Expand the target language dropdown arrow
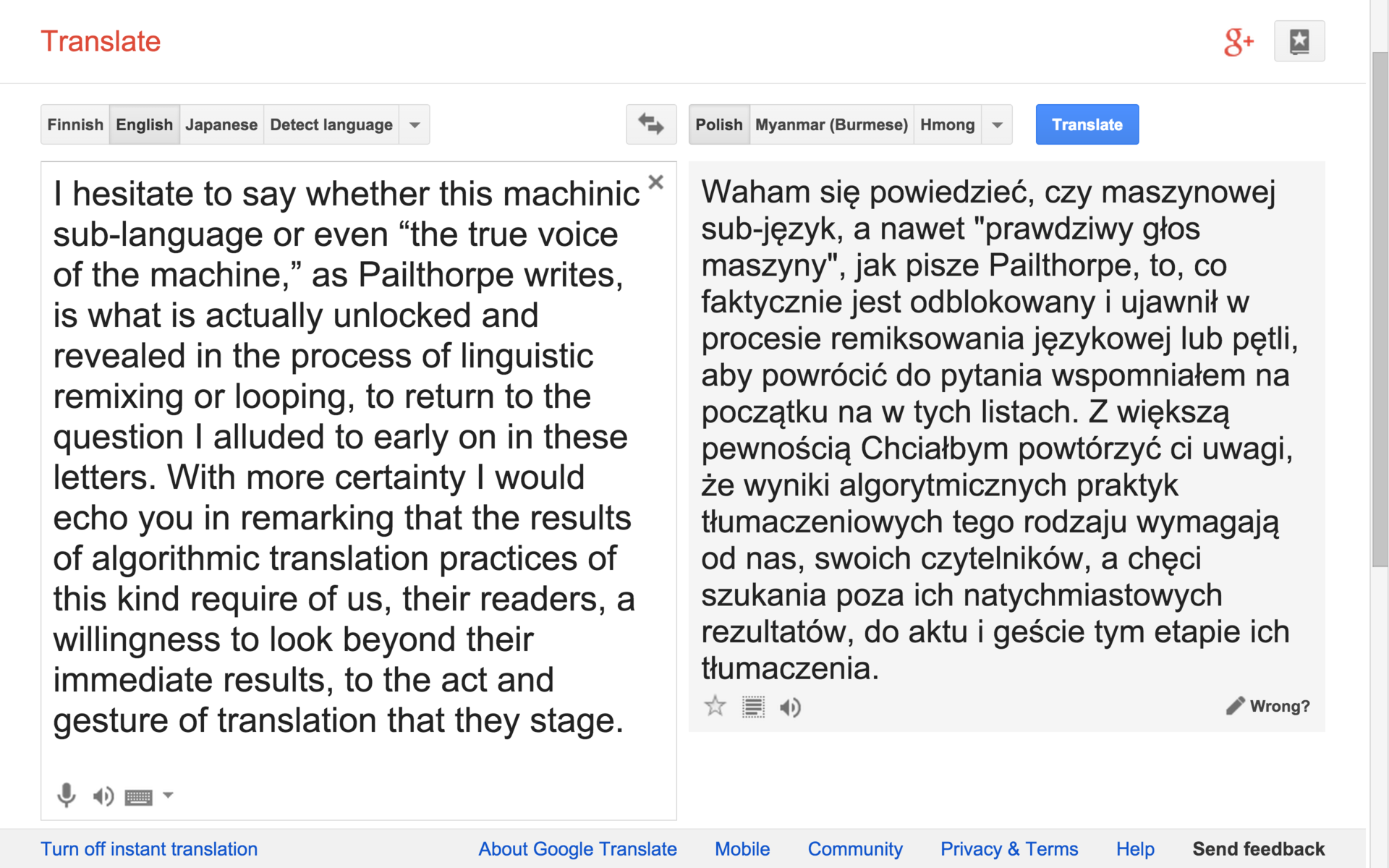 pos(997,124)
